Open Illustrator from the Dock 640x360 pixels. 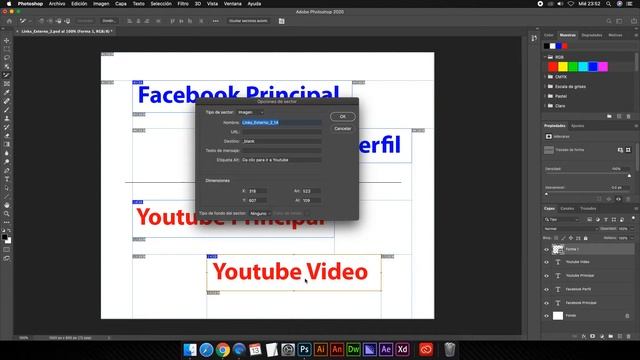320,349
